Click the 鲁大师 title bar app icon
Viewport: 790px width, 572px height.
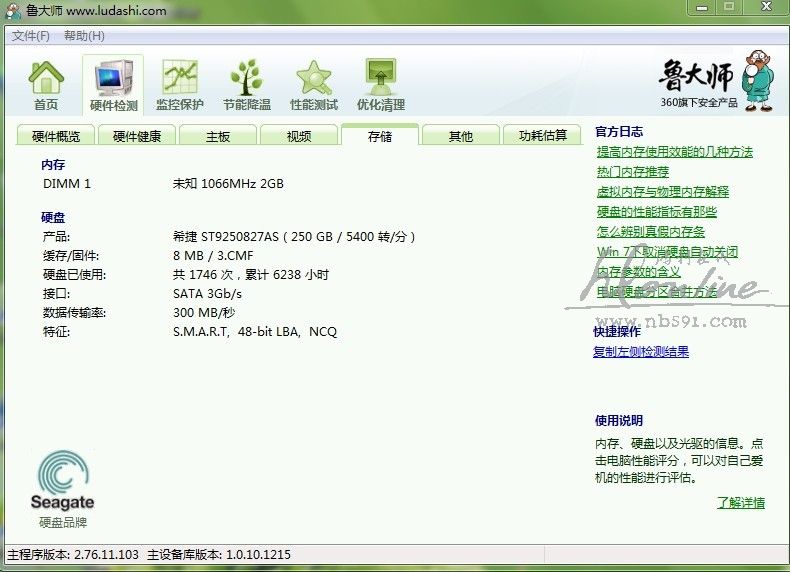click(13, 10)
